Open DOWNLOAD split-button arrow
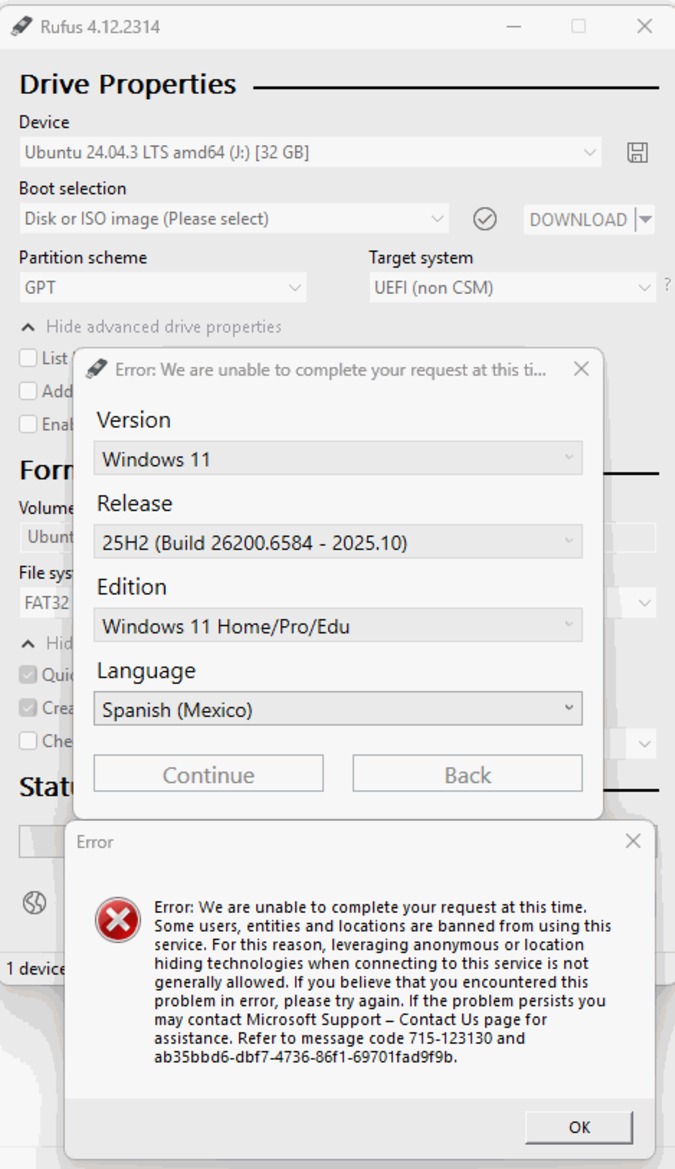 645,220
